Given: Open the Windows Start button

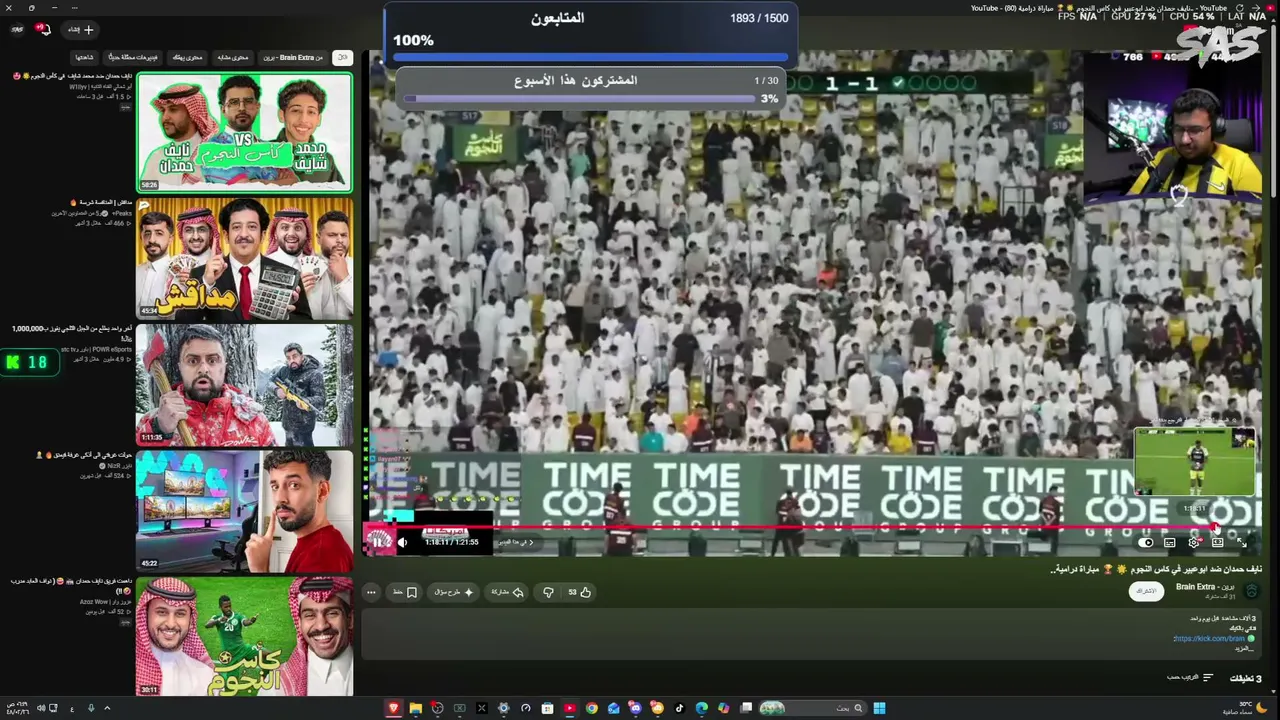Looking at the screenshot, I should pyautogui.click(x=879, y=708).
